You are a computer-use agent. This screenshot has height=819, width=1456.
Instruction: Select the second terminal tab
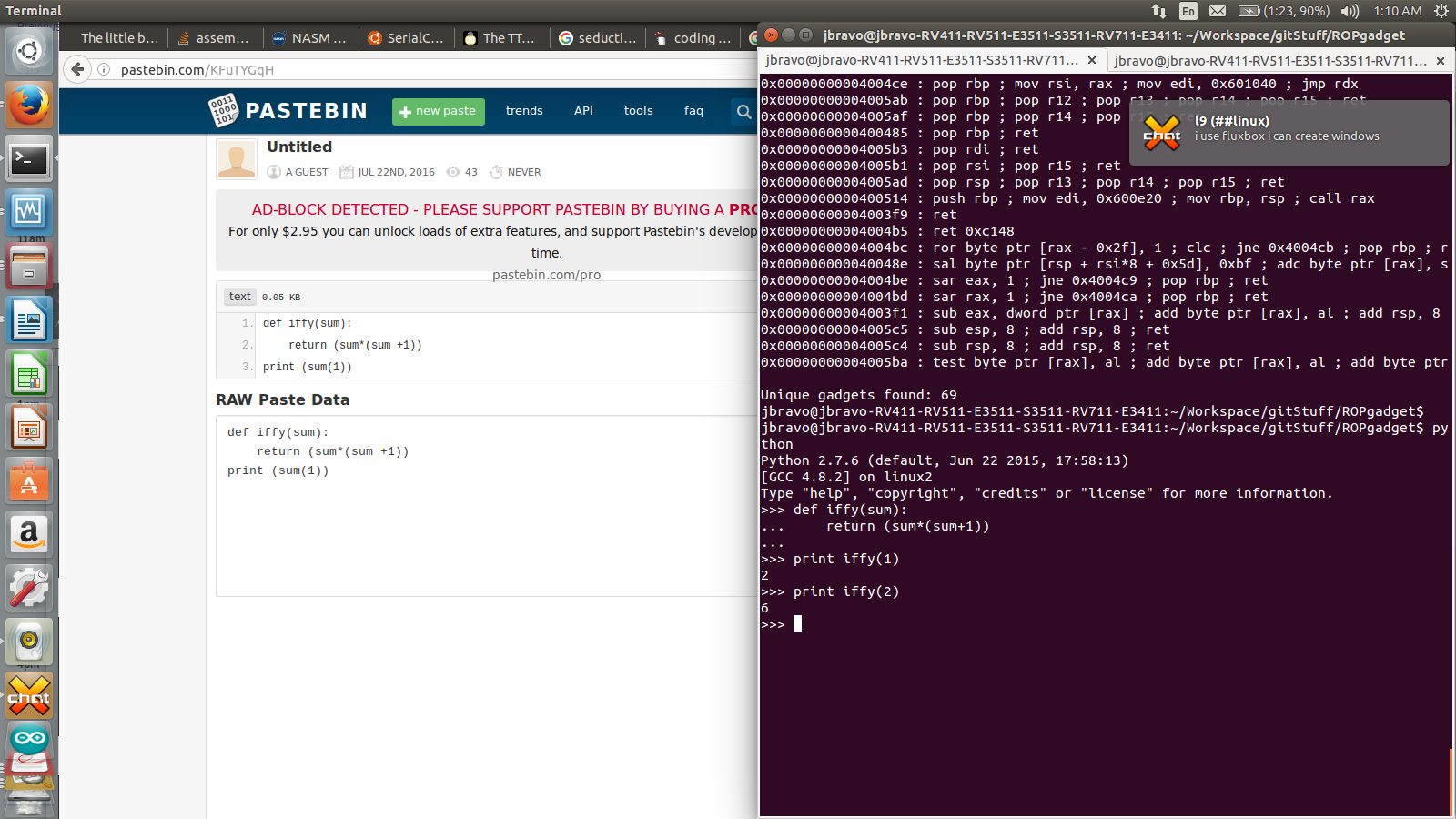(1270, 60)
